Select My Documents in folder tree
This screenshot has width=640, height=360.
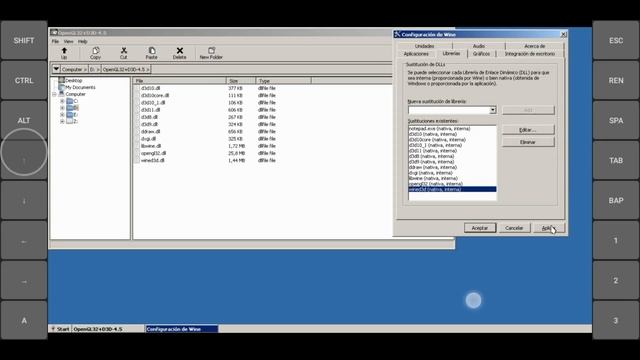[80, 87]
